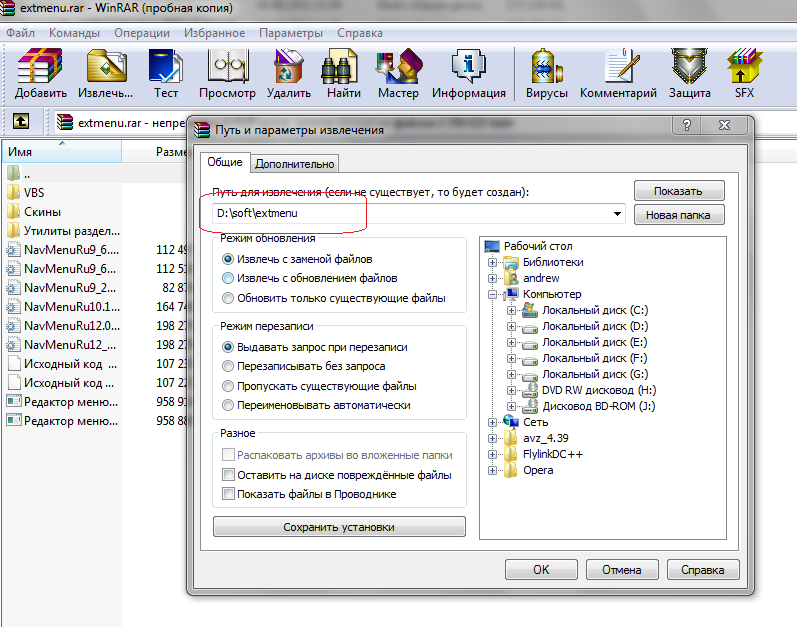
Task: Select Дисковод BD-ROM (J:) in tree
Action: [x=599, y=406]
